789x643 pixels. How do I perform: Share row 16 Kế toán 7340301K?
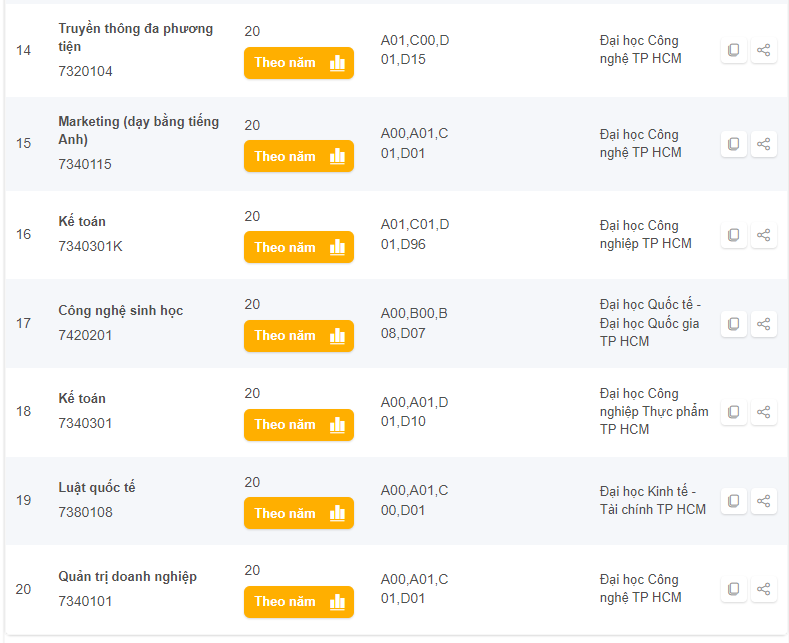(x=764, y=235)
